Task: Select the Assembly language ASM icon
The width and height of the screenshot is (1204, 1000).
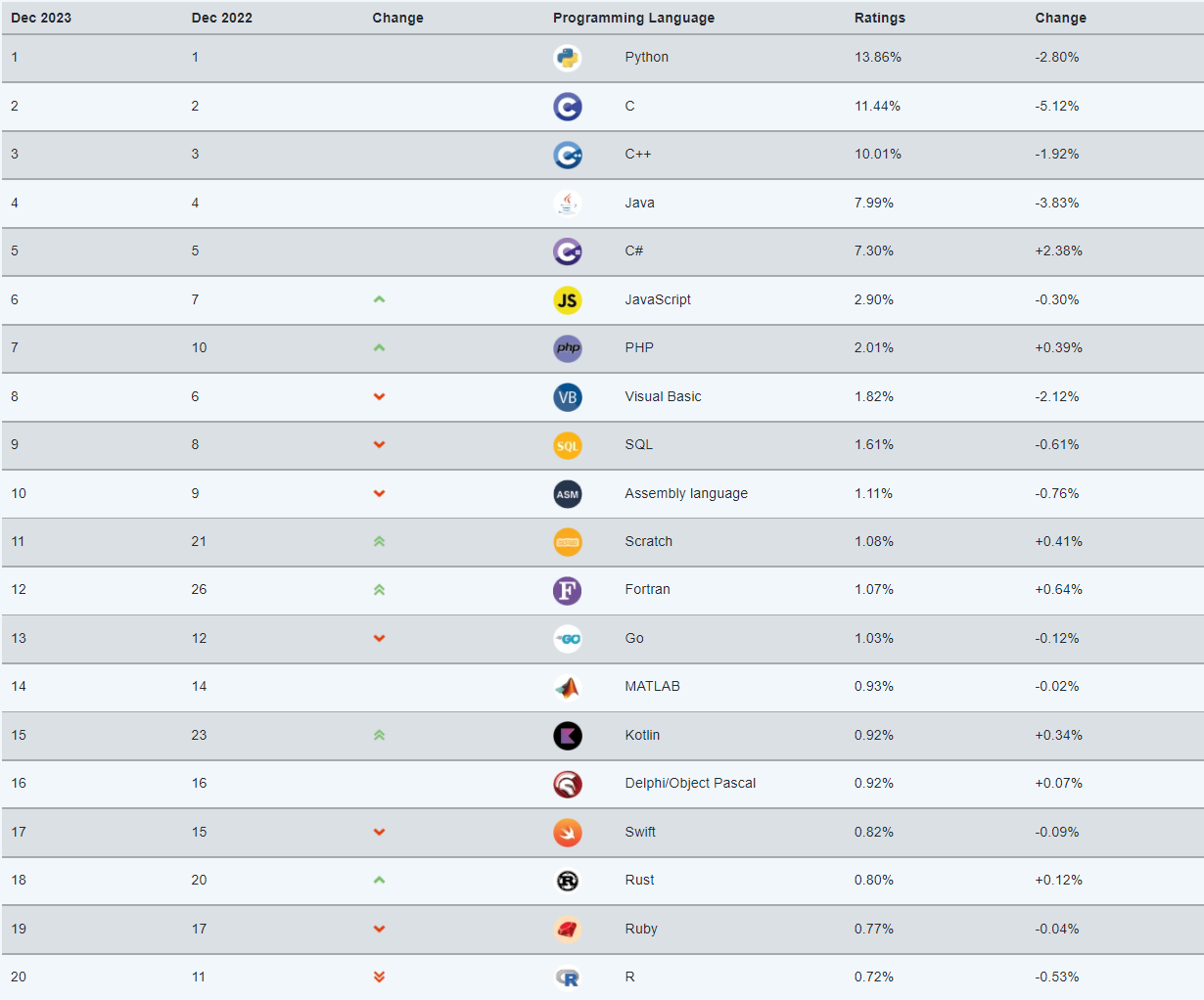Action: [568, 494]
